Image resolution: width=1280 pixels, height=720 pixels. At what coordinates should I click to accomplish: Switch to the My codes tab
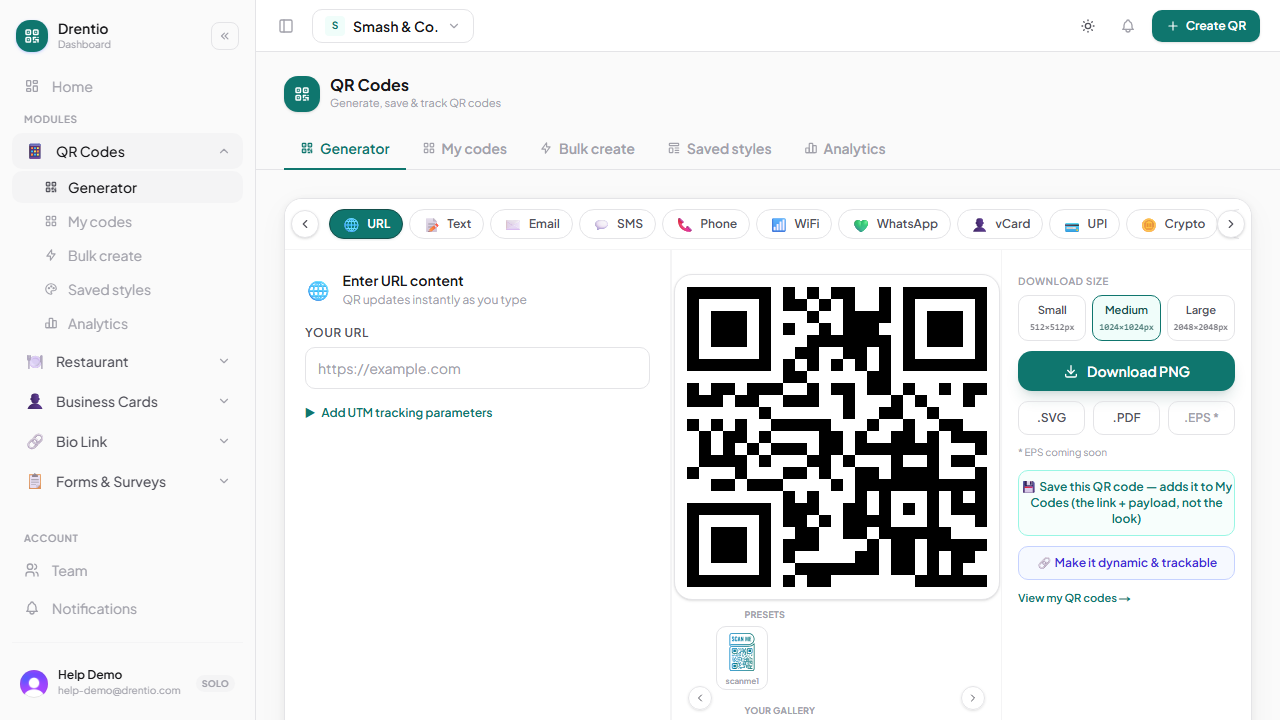[x=465, y=149]
